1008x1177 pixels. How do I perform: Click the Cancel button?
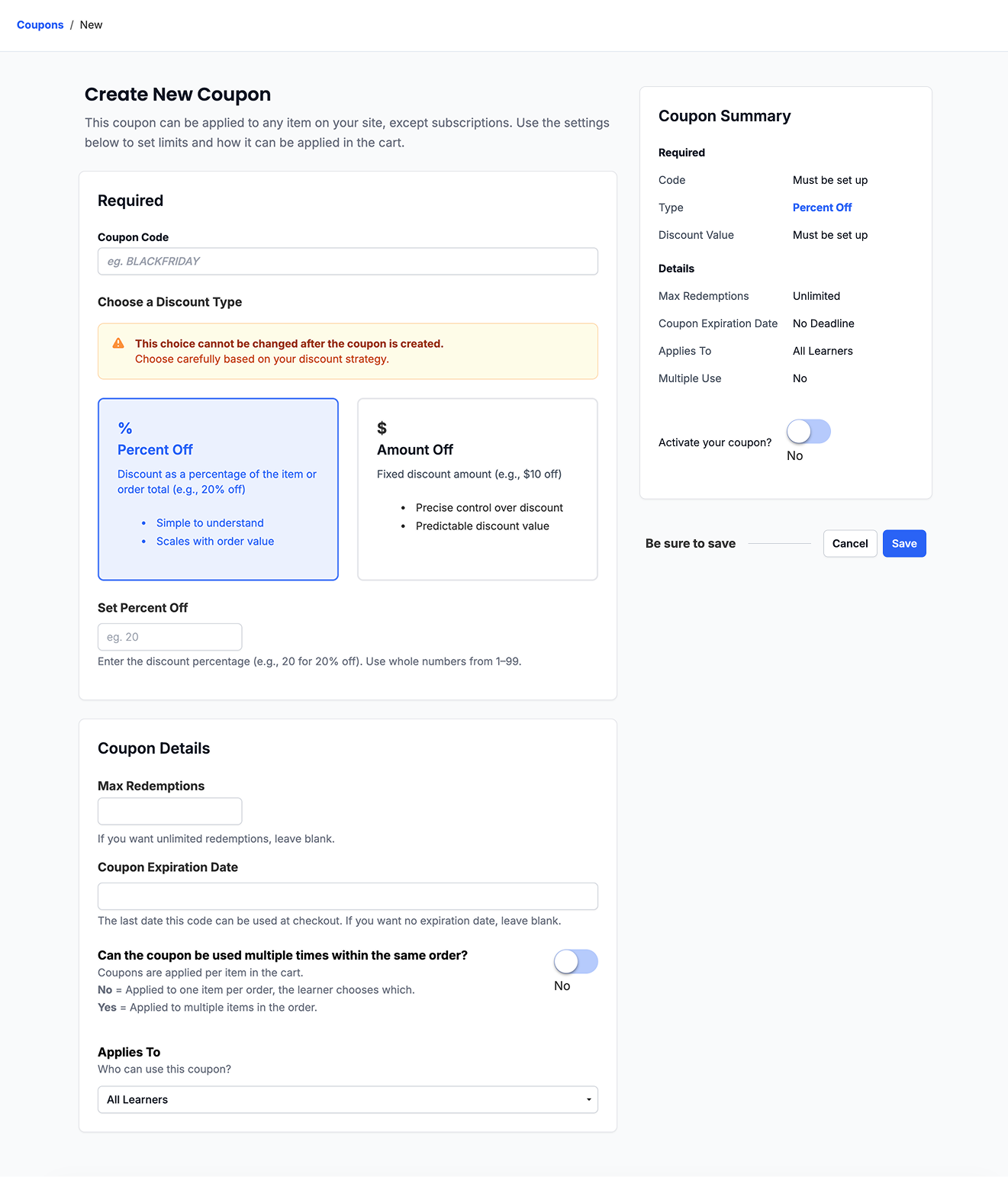tap(850, 544)
